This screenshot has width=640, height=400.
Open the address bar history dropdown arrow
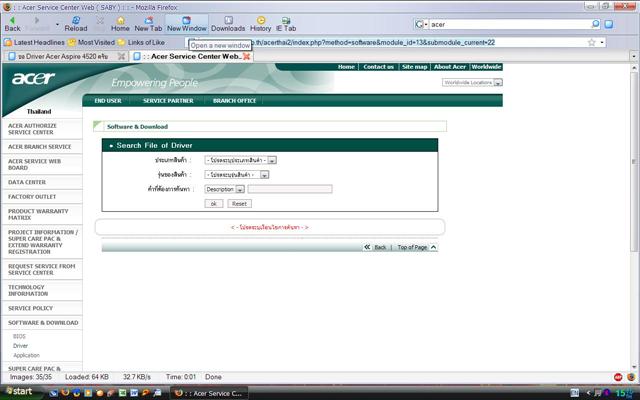click(x=602, y=42)
